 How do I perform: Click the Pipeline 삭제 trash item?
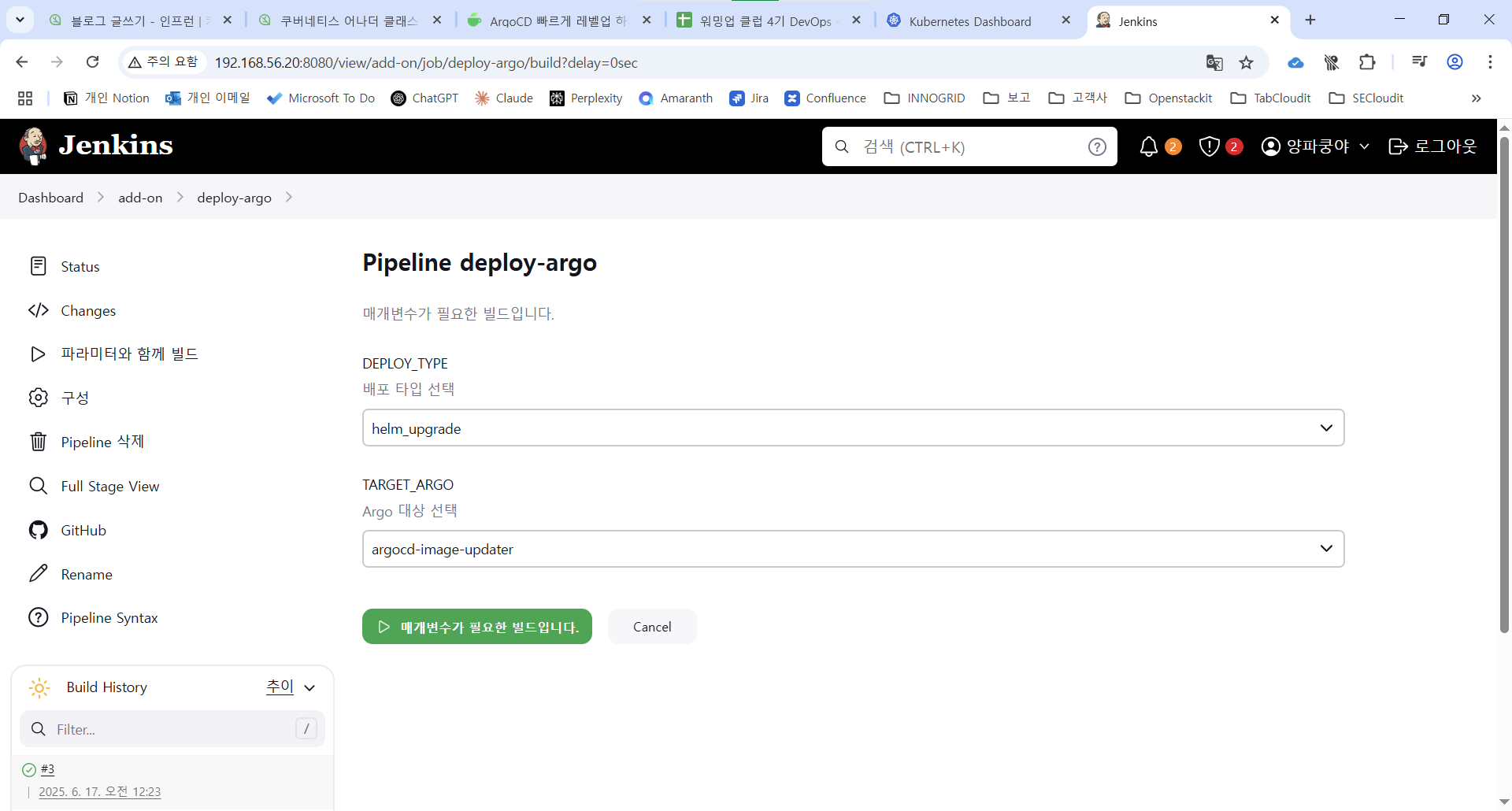tap(102, 442)
